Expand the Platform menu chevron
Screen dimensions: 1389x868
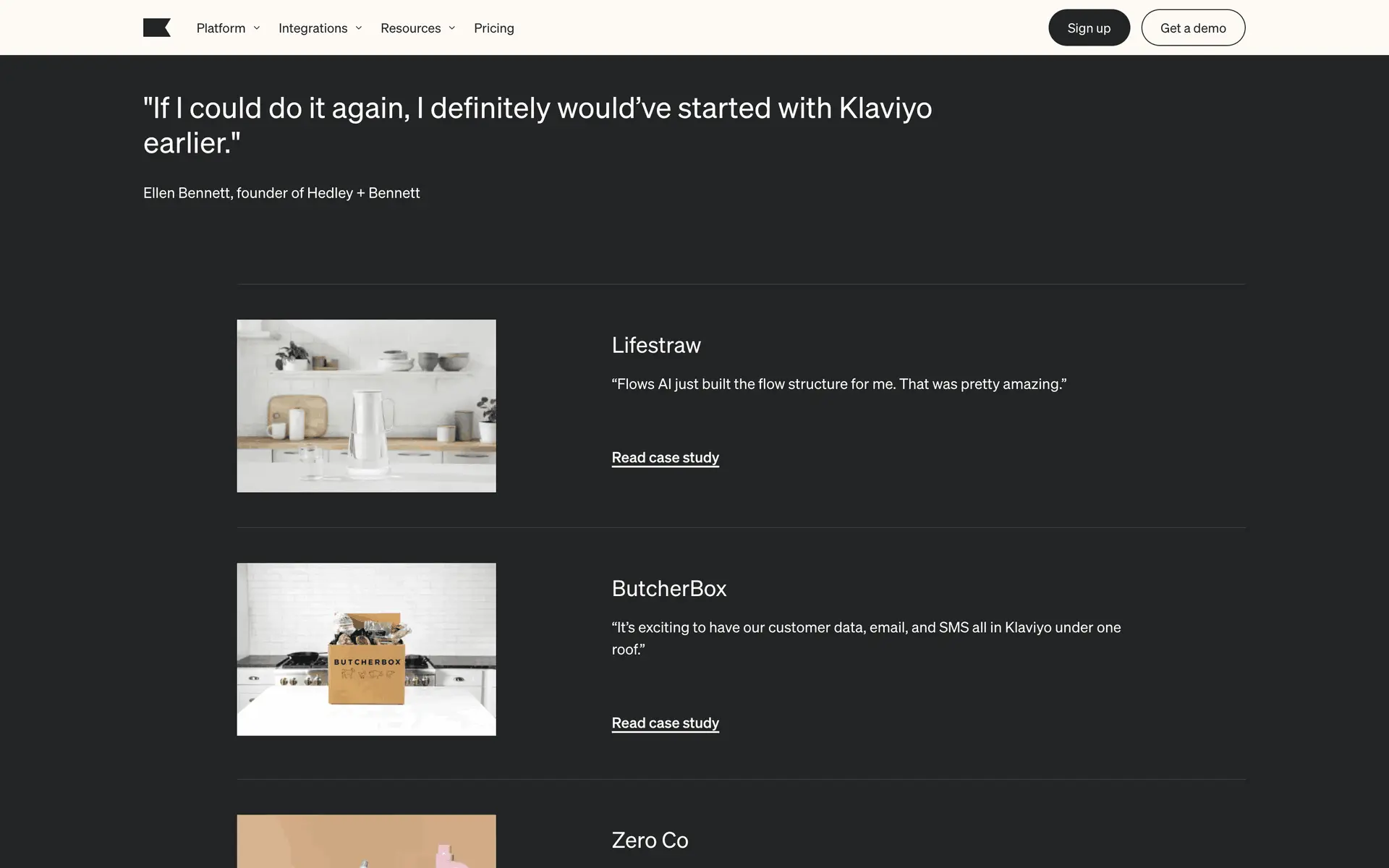[x=257, y=28]
